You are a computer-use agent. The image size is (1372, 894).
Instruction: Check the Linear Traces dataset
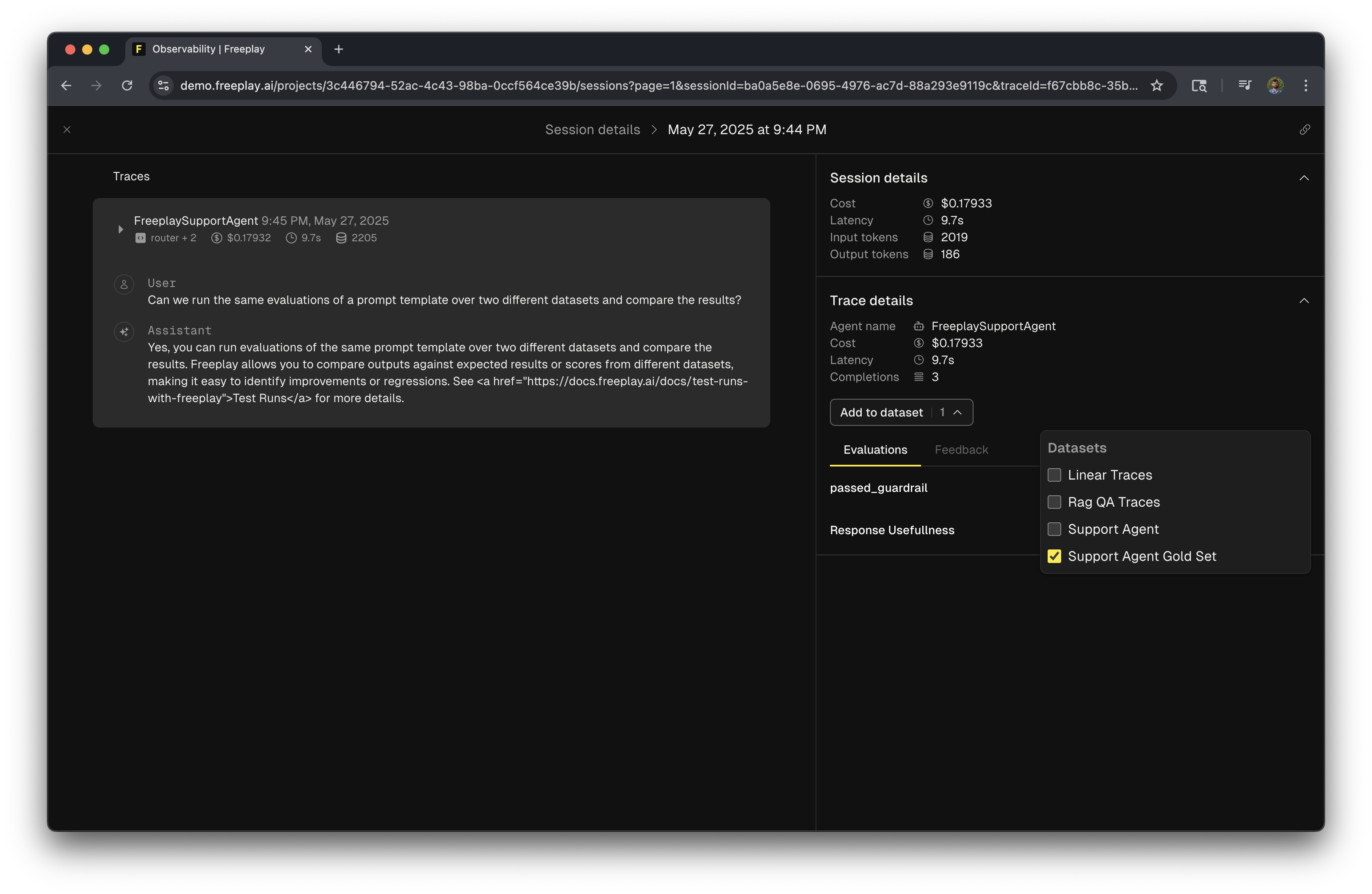pyautogui.click(x=1054, y=475)
